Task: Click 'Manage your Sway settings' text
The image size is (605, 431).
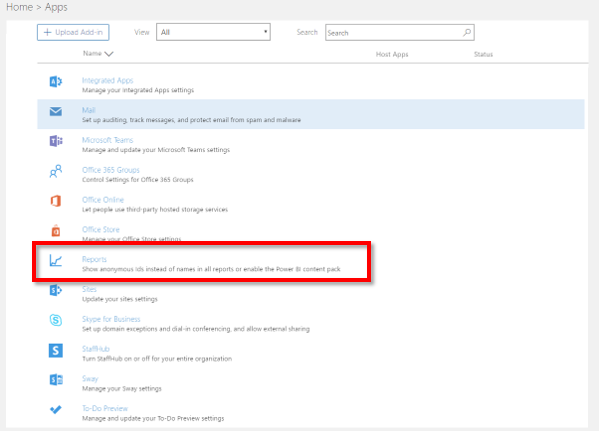Action: pos(122,389)
